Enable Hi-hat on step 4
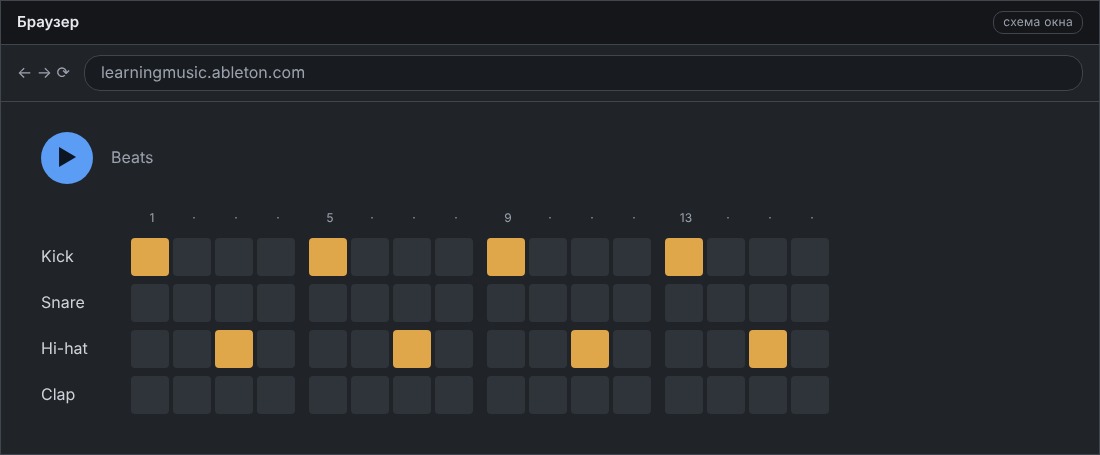The width and height of the screenshot is (1100, 455). (276, 349)
